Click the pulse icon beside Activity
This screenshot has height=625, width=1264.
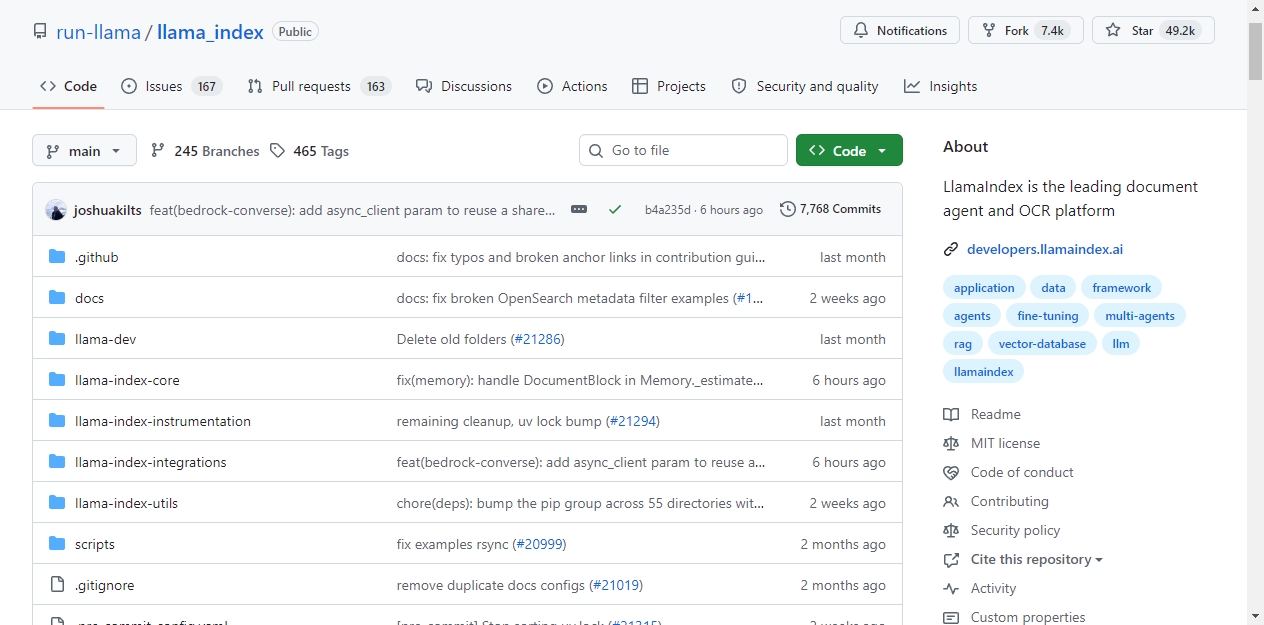click(x=951, y=588)
